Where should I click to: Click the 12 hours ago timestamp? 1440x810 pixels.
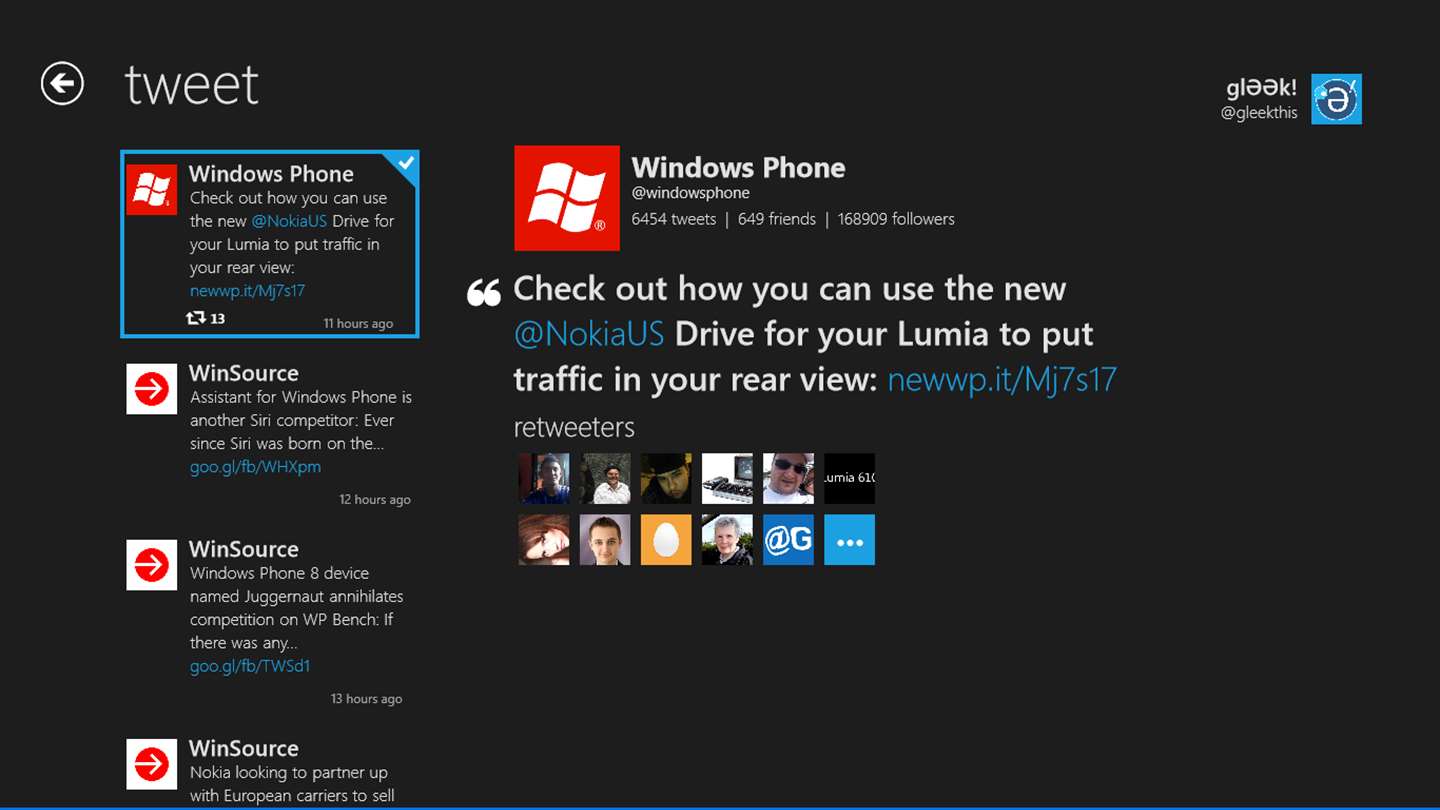pos(375,499)
